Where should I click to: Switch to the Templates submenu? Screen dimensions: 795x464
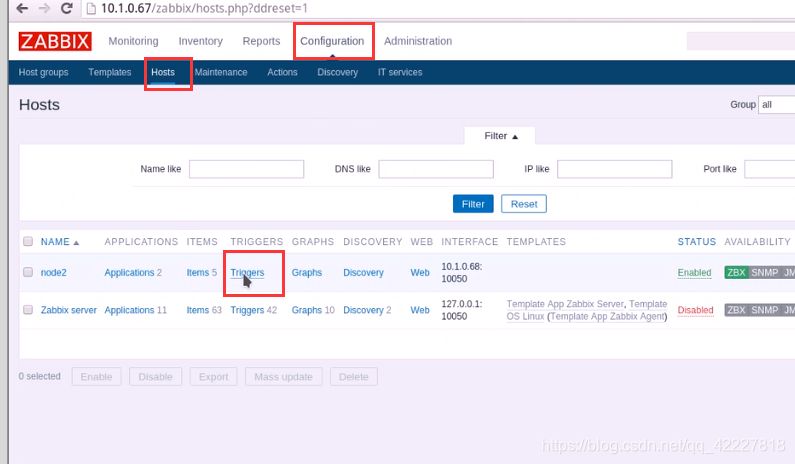110,72
